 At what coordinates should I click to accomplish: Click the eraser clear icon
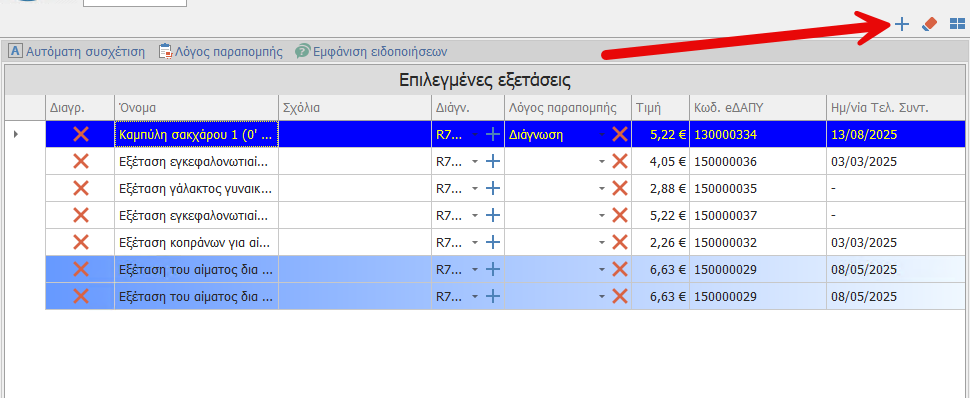(x=930, y=24)
